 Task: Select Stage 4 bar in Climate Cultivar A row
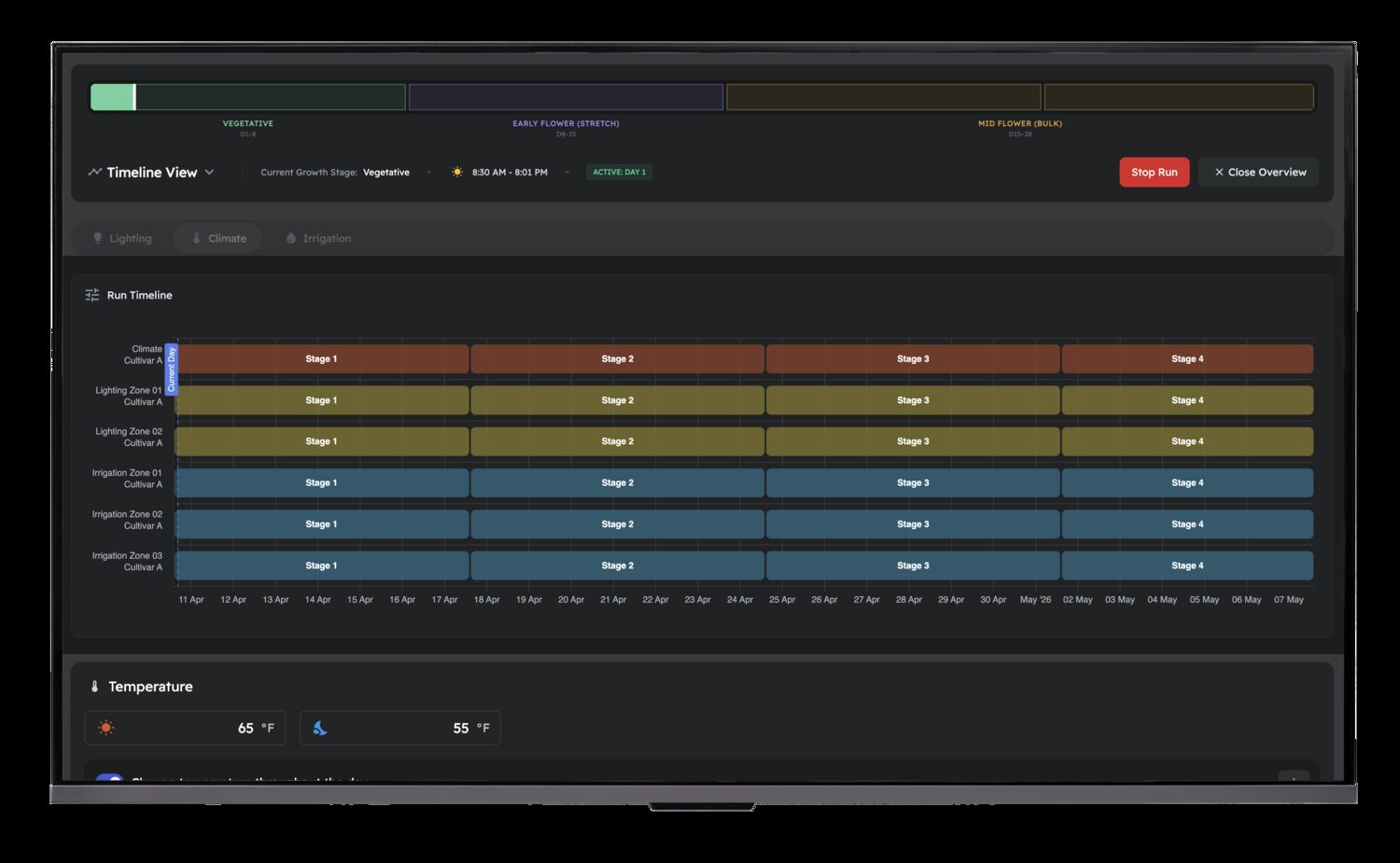pyautogui.click(x=1187, y=359)
